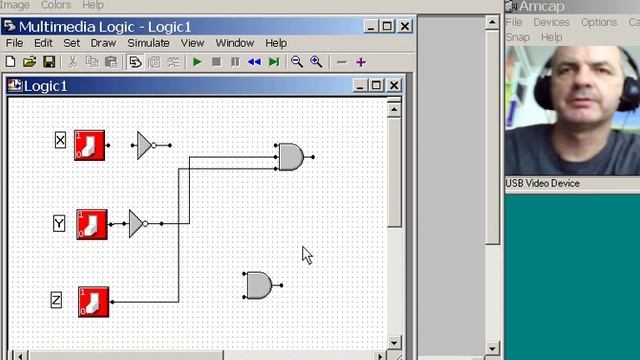Click the Paste toolbar icon

[111, 62]
